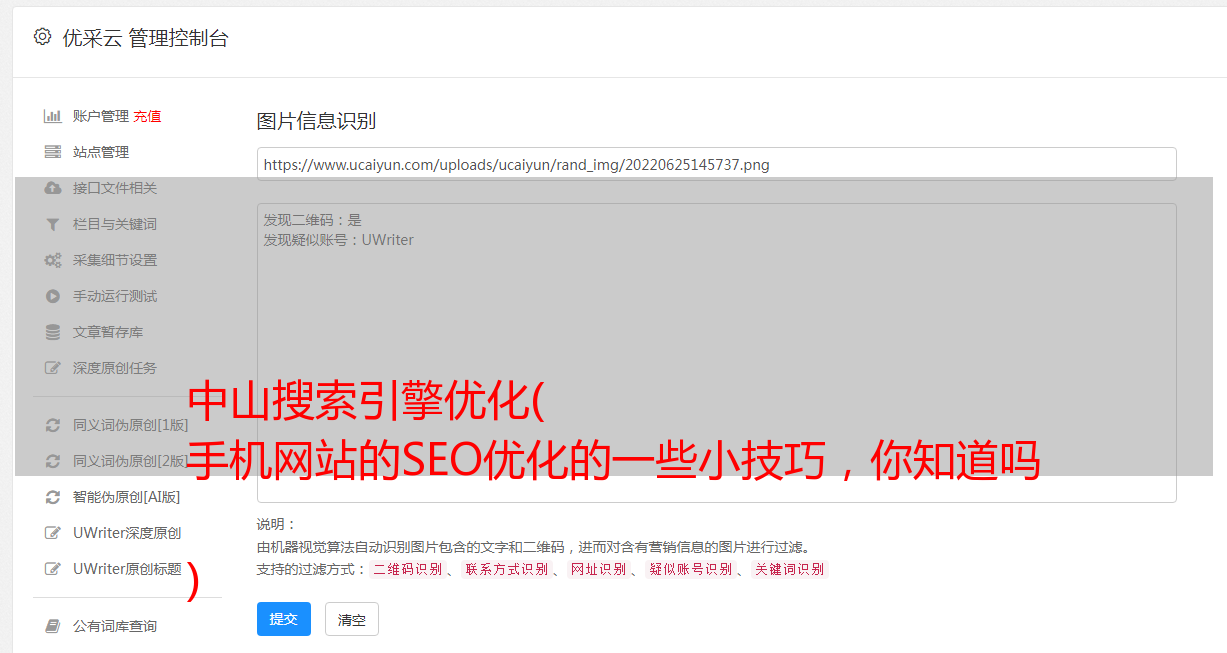
Task: Open 文章暂存库 page
Action: (108, 332)
